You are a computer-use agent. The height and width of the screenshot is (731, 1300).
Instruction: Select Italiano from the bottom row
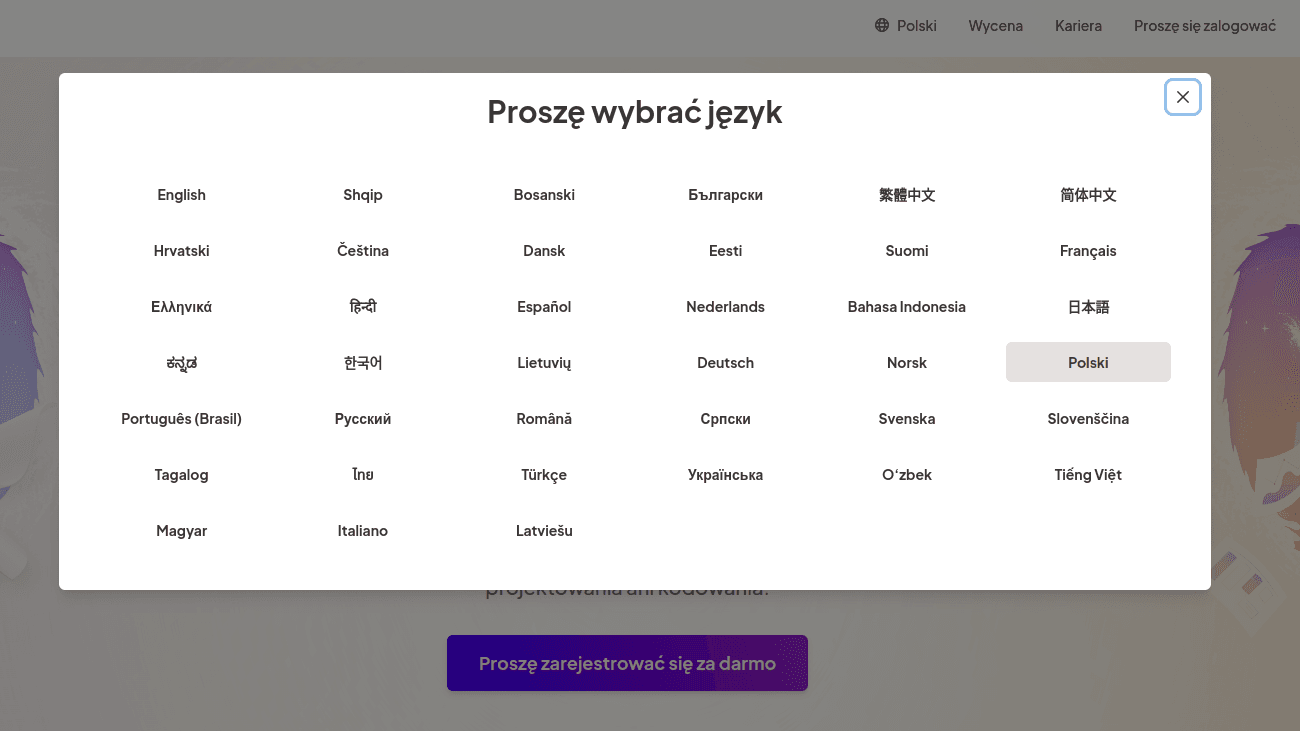point(362,530)
